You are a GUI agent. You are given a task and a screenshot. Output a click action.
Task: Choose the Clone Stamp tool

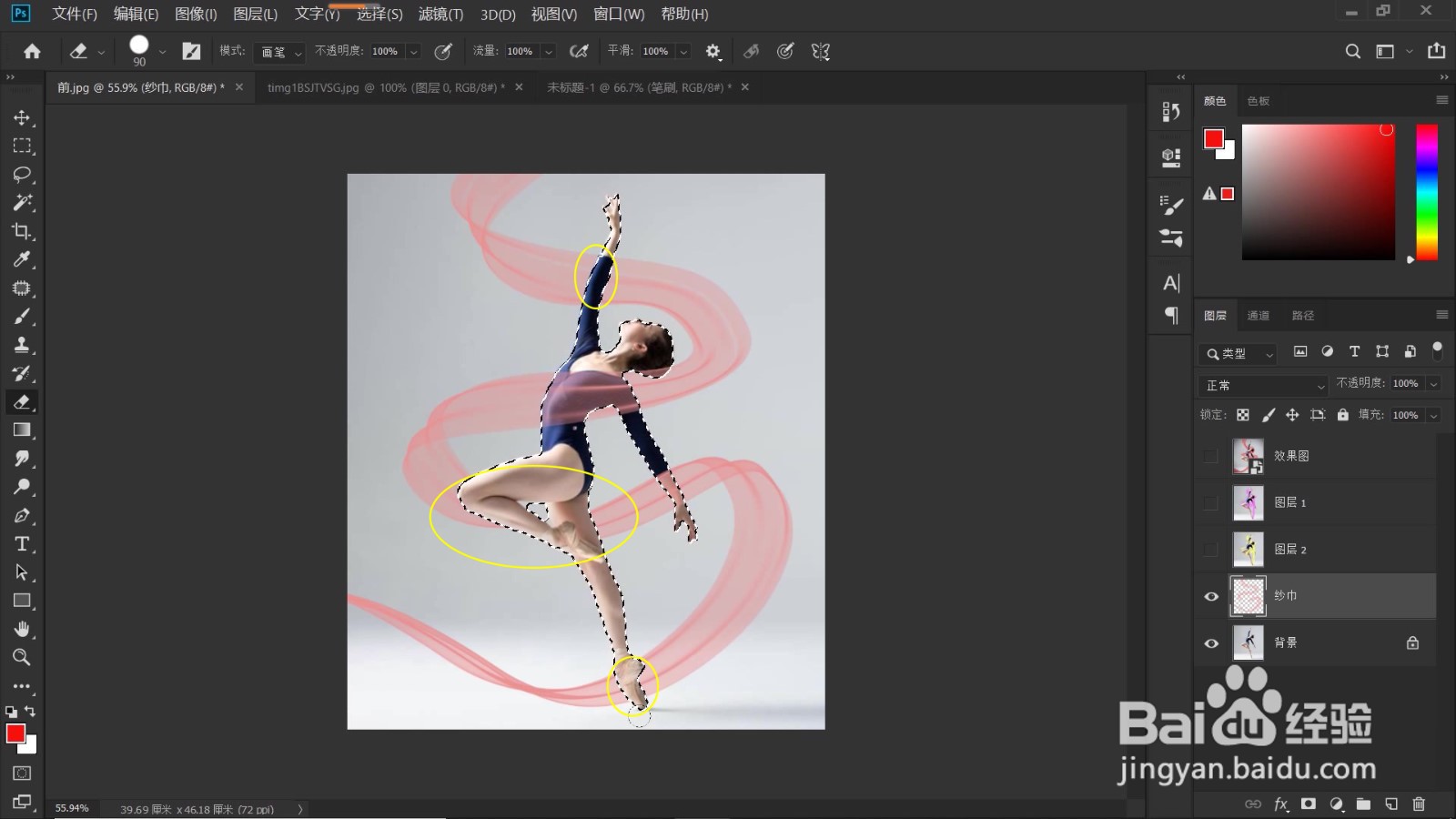22,345
